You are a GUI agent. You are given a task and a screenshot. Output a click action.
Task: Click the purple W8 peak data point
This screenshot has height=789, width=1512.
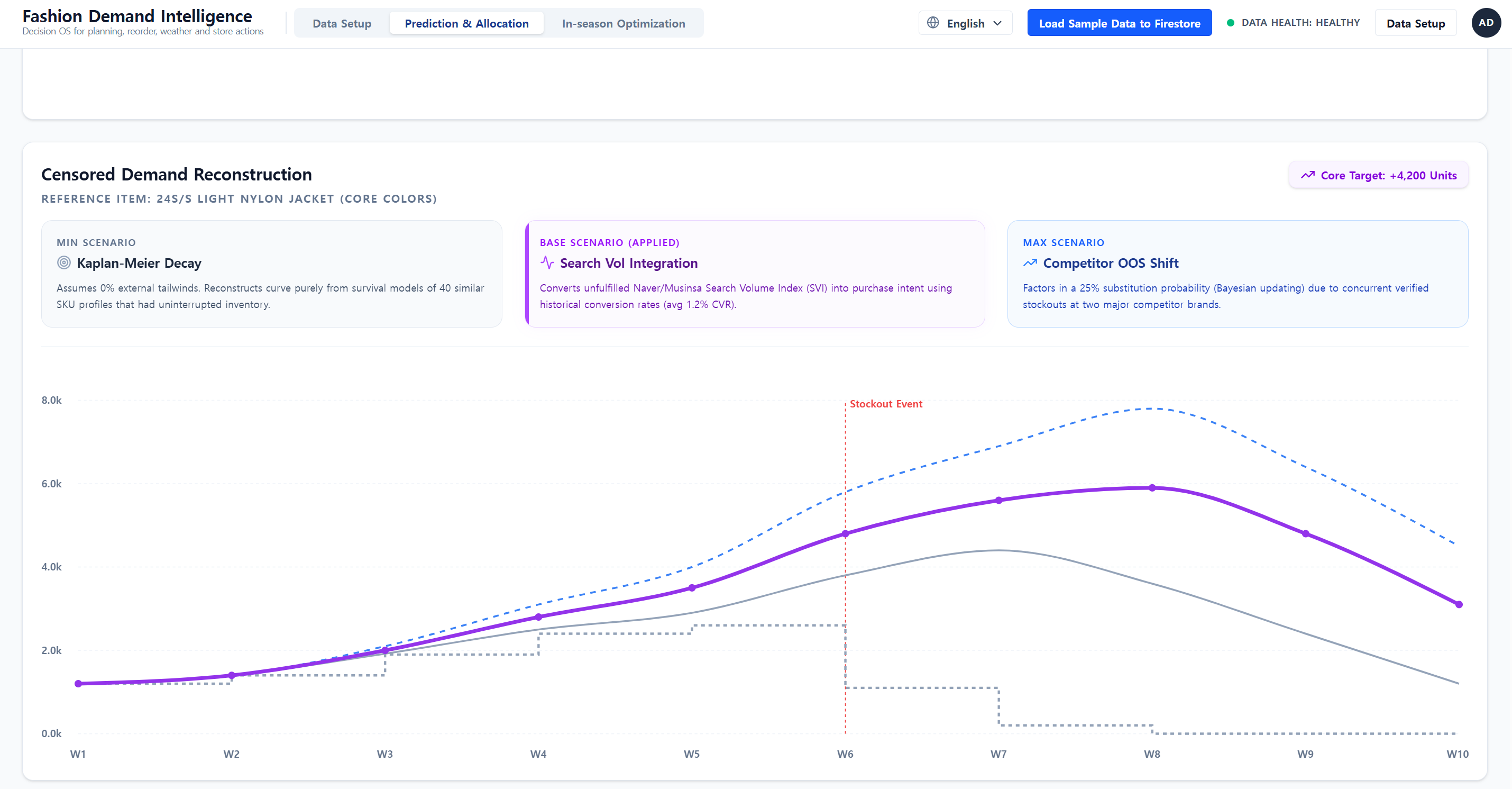point(1152,487)
